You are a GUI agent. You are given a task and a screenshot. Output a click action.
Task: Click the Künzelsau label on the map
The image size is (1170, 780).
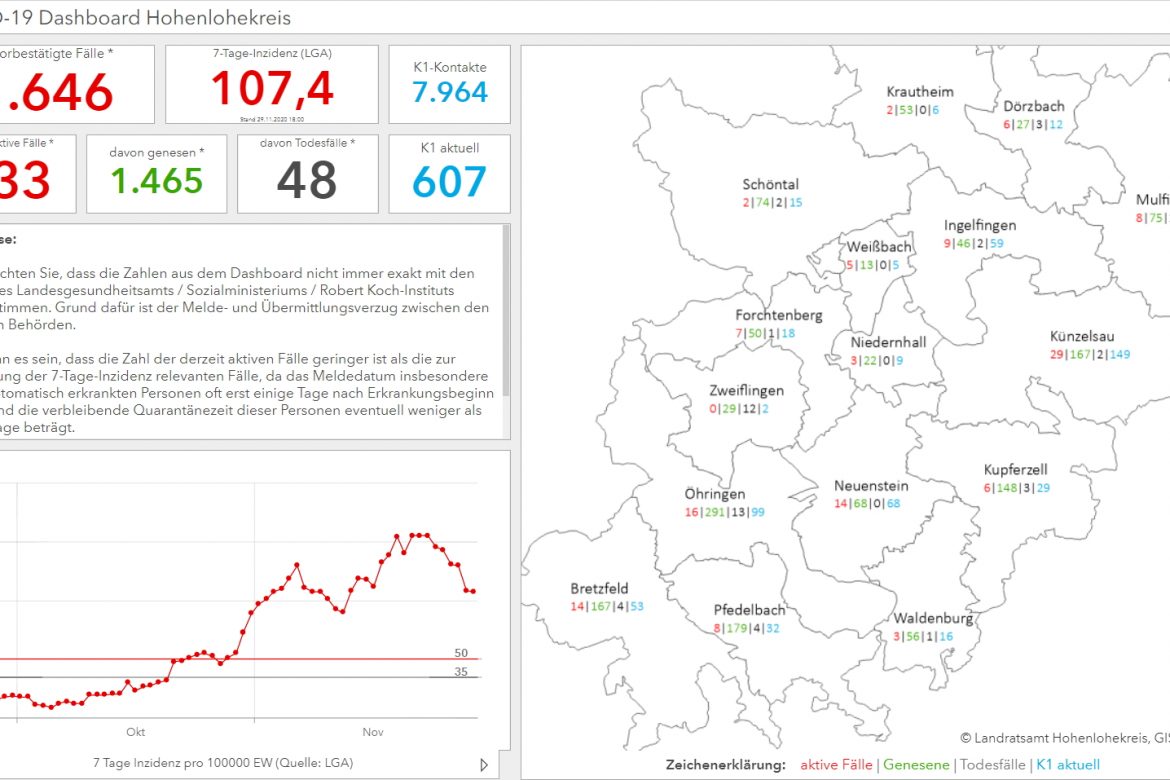coord(1082,337)
